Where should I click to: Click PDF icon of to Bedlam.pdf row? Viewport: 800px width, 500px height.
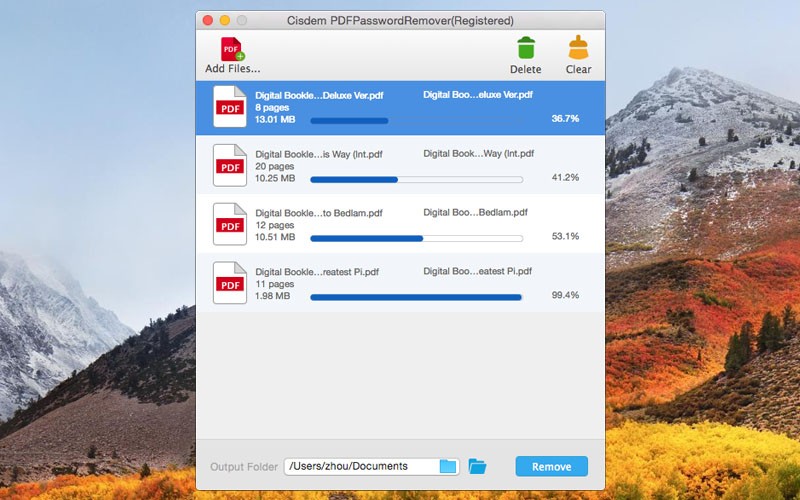tap(230, 224)
